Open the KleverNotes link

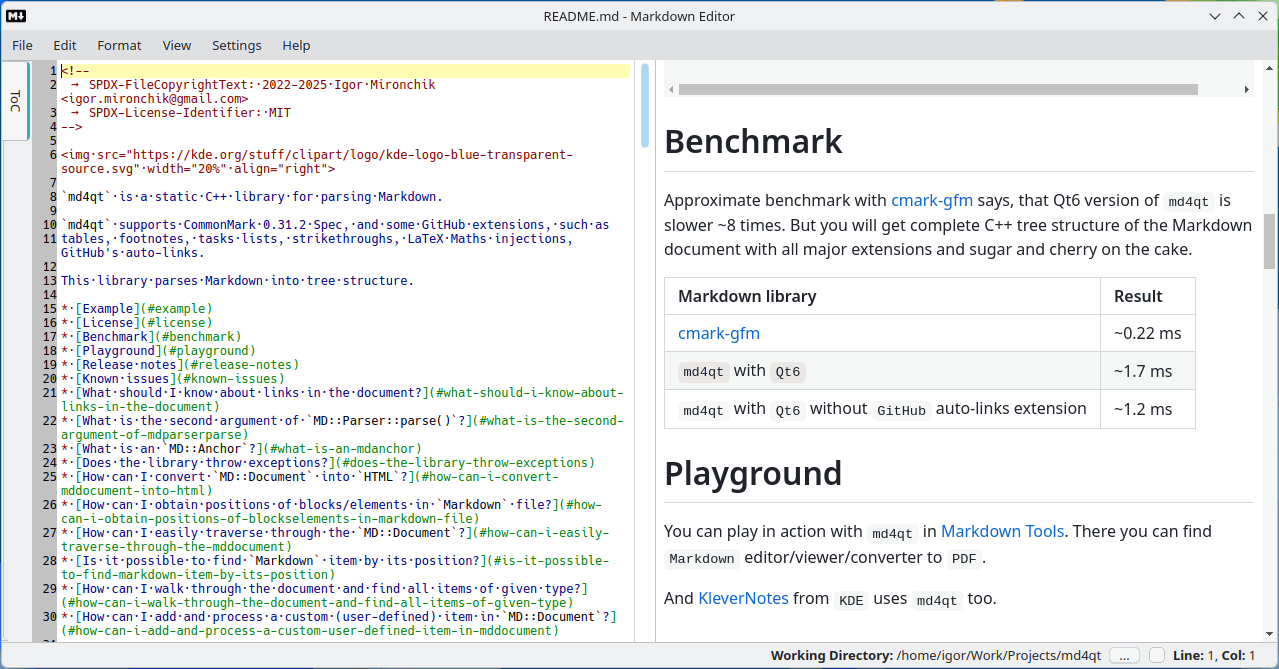744,598
